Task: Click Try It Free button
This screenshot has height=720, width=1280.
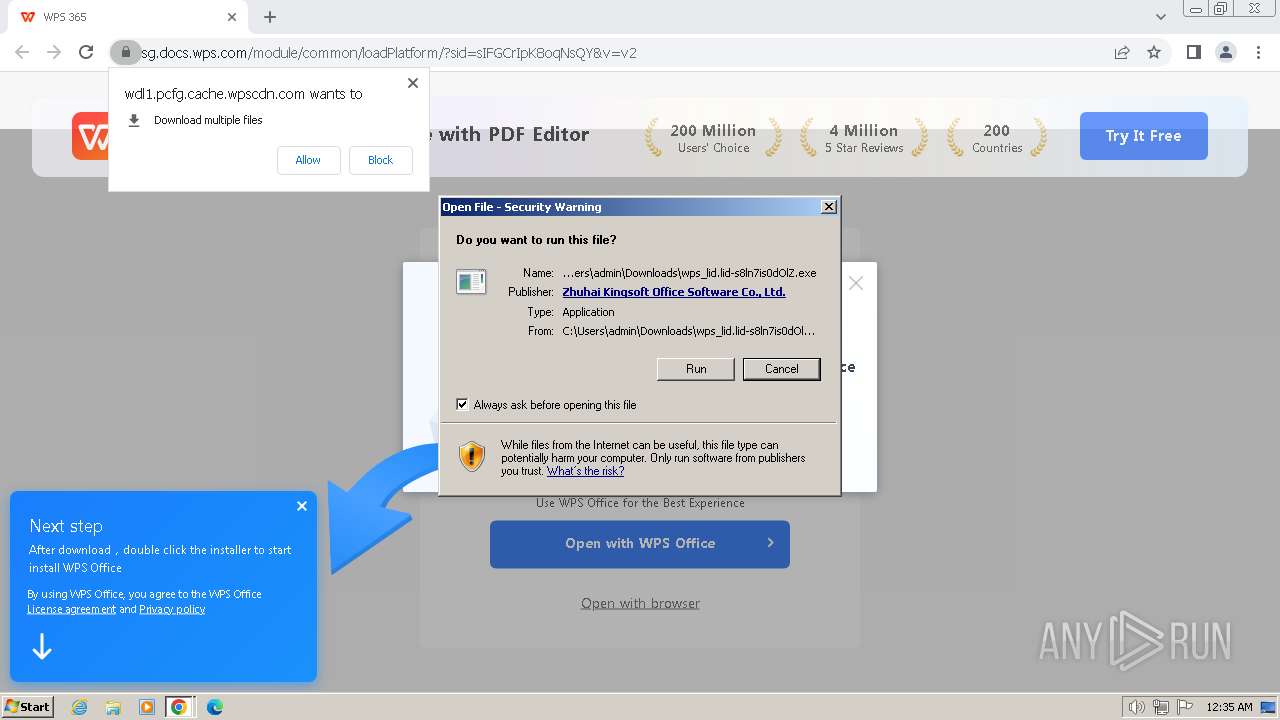Action: click(1143, 136)
